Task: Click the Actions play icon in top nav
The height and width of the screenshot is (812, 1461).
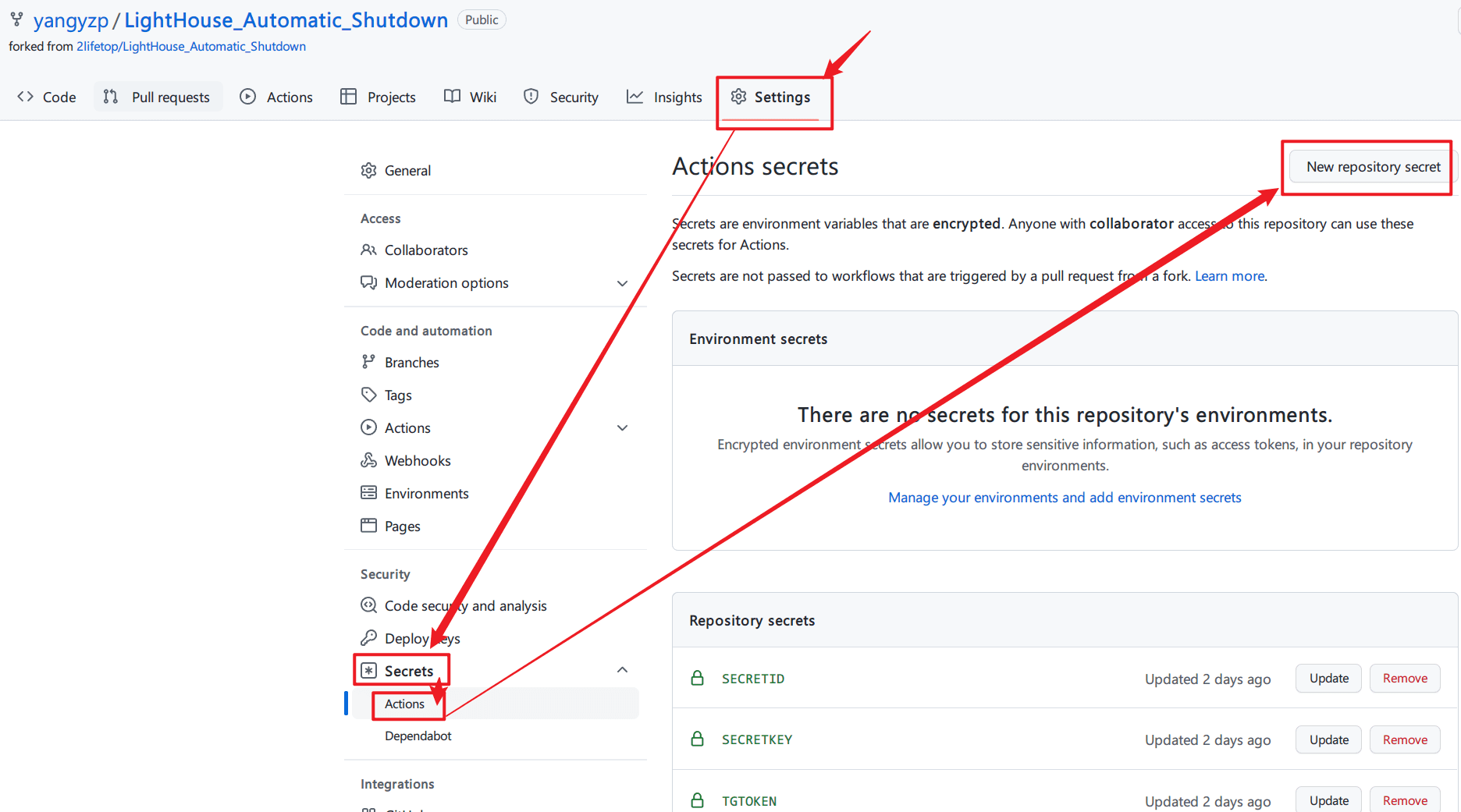Action: click(247, 97)
